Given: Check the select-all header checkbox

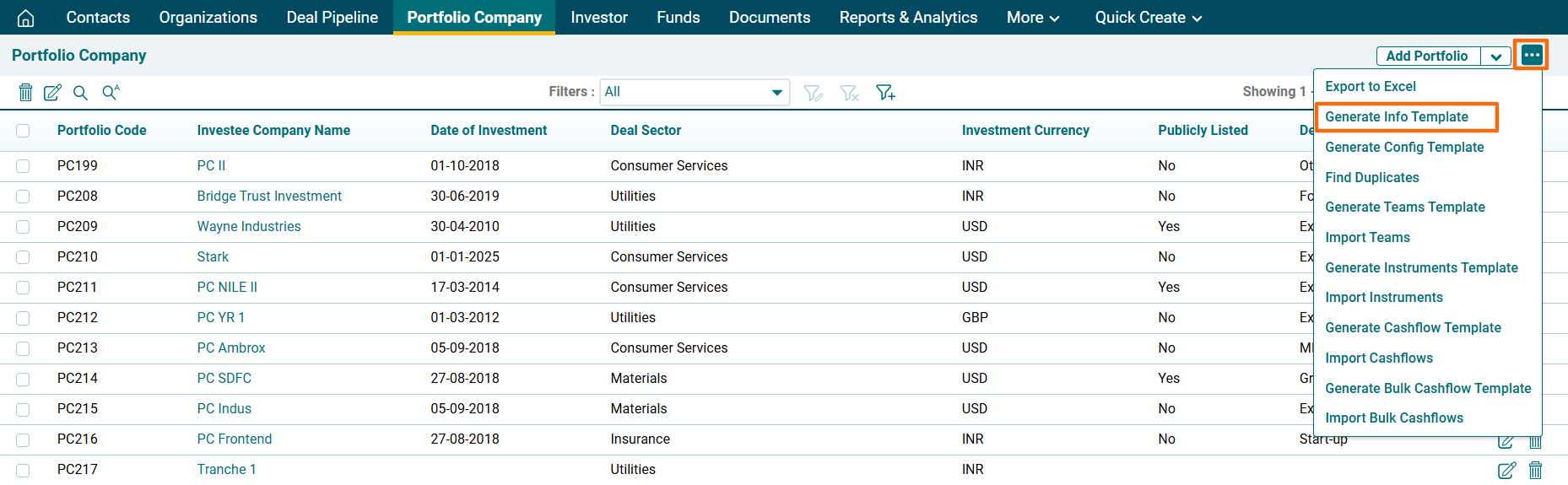Looking at the screenshot, I should tap(23, 131).
